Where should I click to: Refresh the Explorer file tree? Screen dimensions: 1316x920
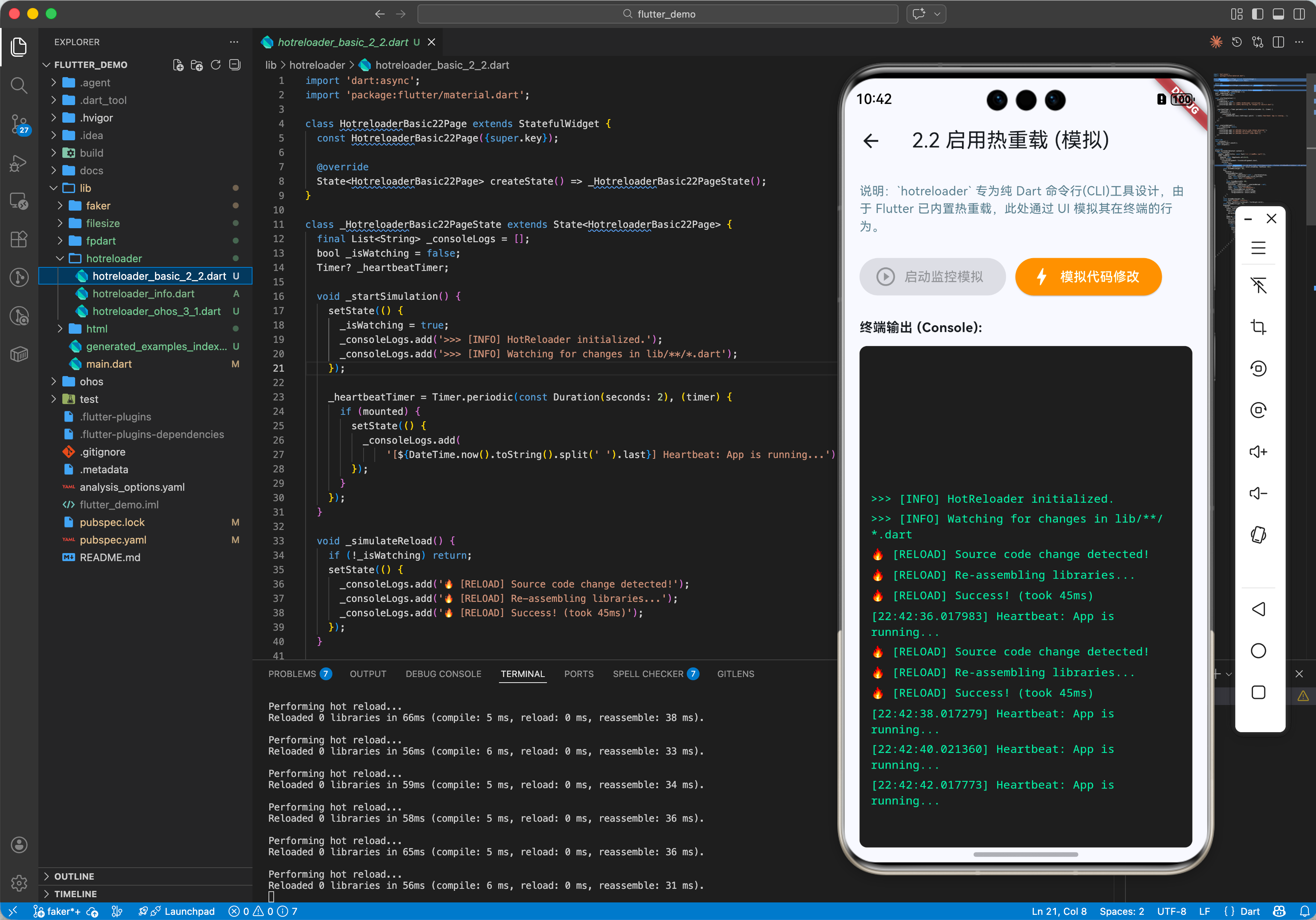pos(215,65)
